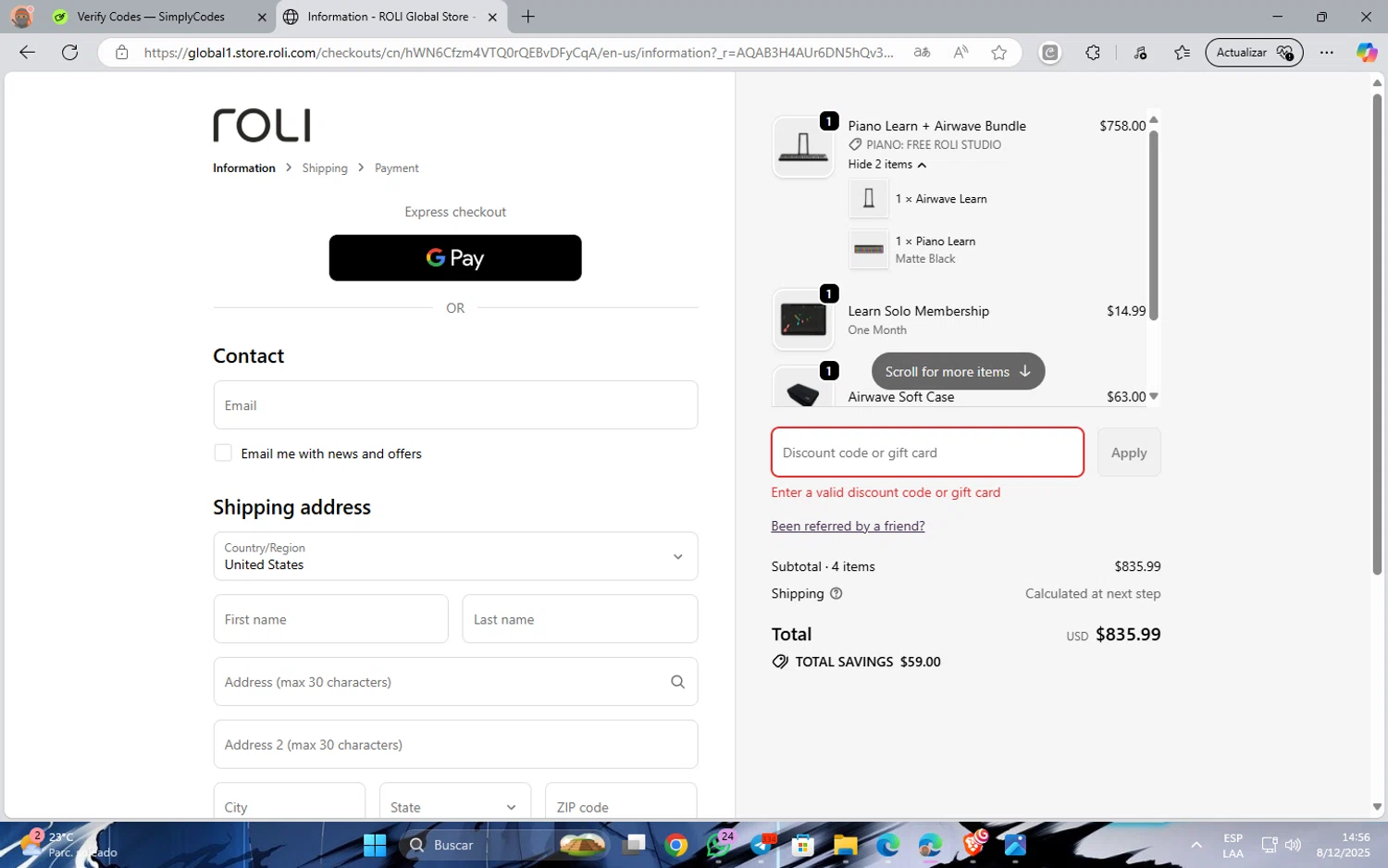Viewport: 1388px width, 868px height.
Task: Click the Apply discount button
Action: (x=1129, y=453)
